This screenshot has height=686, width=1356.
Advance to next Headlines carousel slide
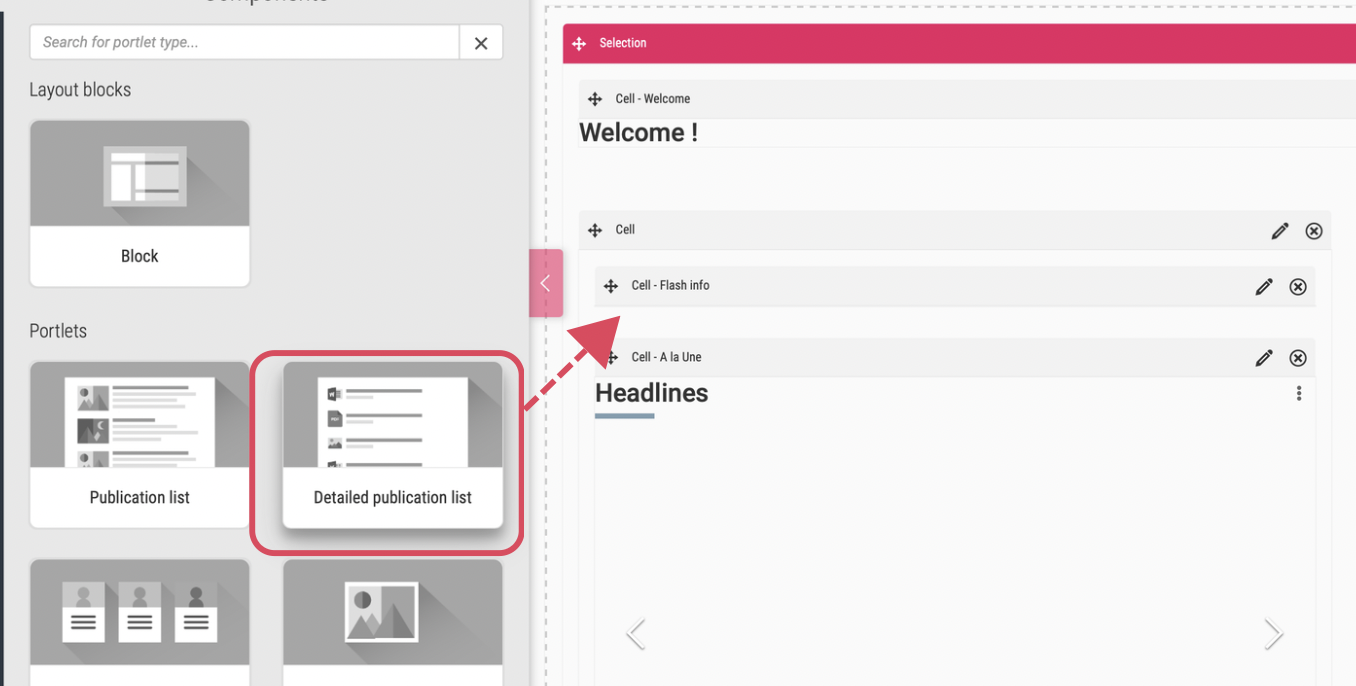(x=1273, y=633)
